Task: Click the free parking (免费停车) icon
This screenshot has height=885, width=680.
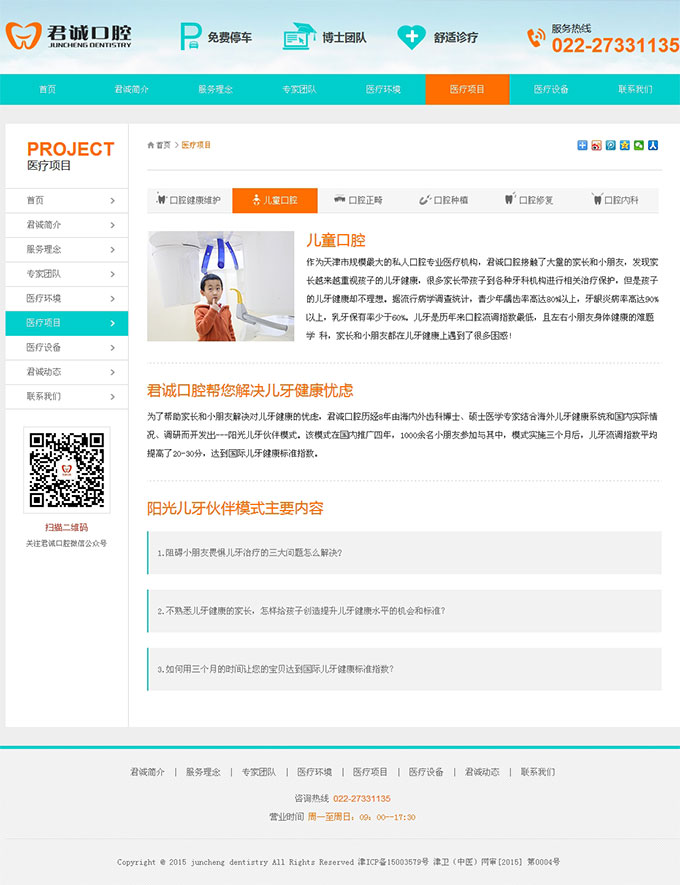Action: coord(190,37)
